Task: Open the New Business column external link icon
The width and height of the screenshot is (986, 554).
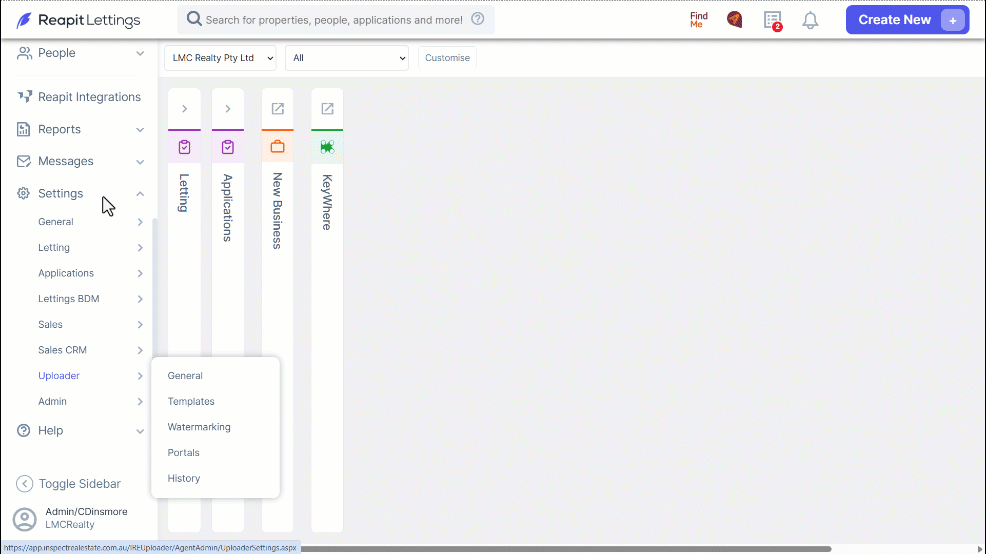Action: [277, 109]
